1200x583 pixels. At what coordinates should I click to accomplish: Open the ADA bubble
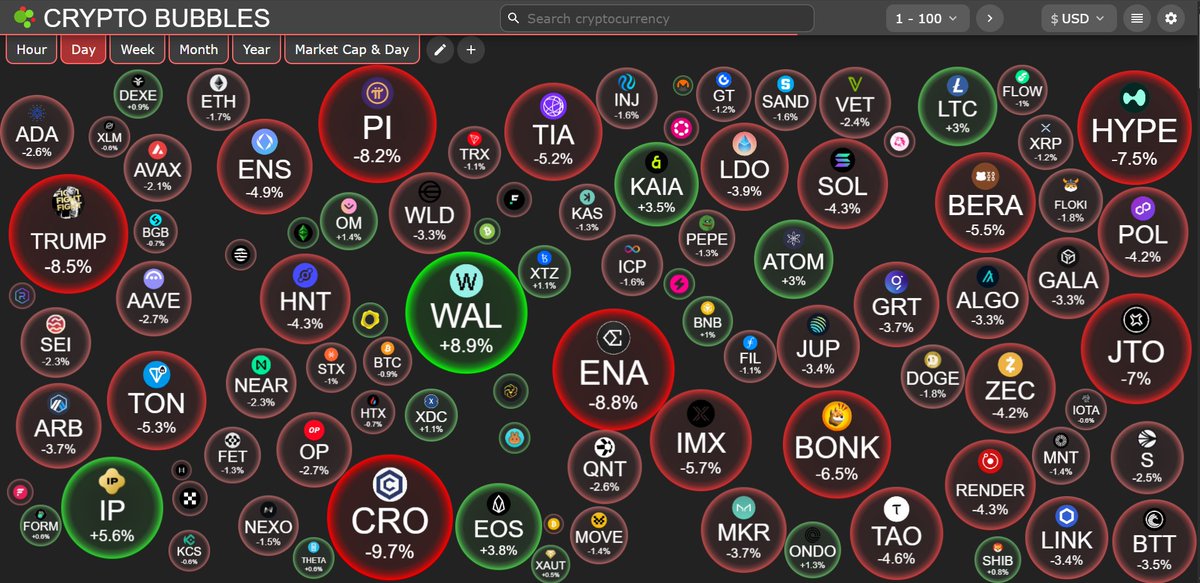pyautogui.click(x=37, y=134)
